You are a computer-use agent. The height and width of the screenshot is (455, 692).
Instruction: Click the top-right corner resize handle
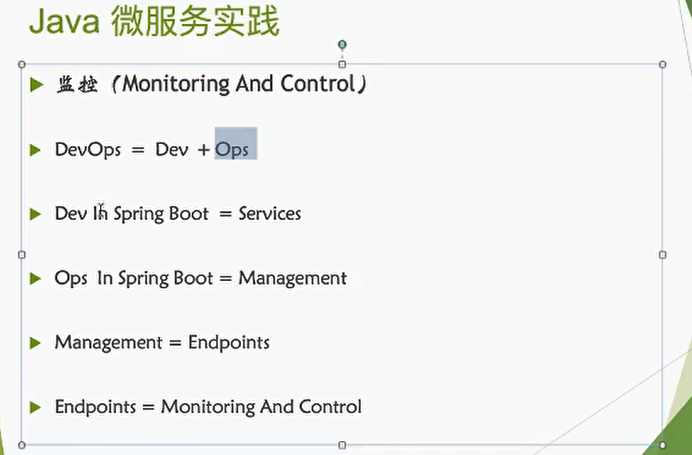tap(662, 64)
